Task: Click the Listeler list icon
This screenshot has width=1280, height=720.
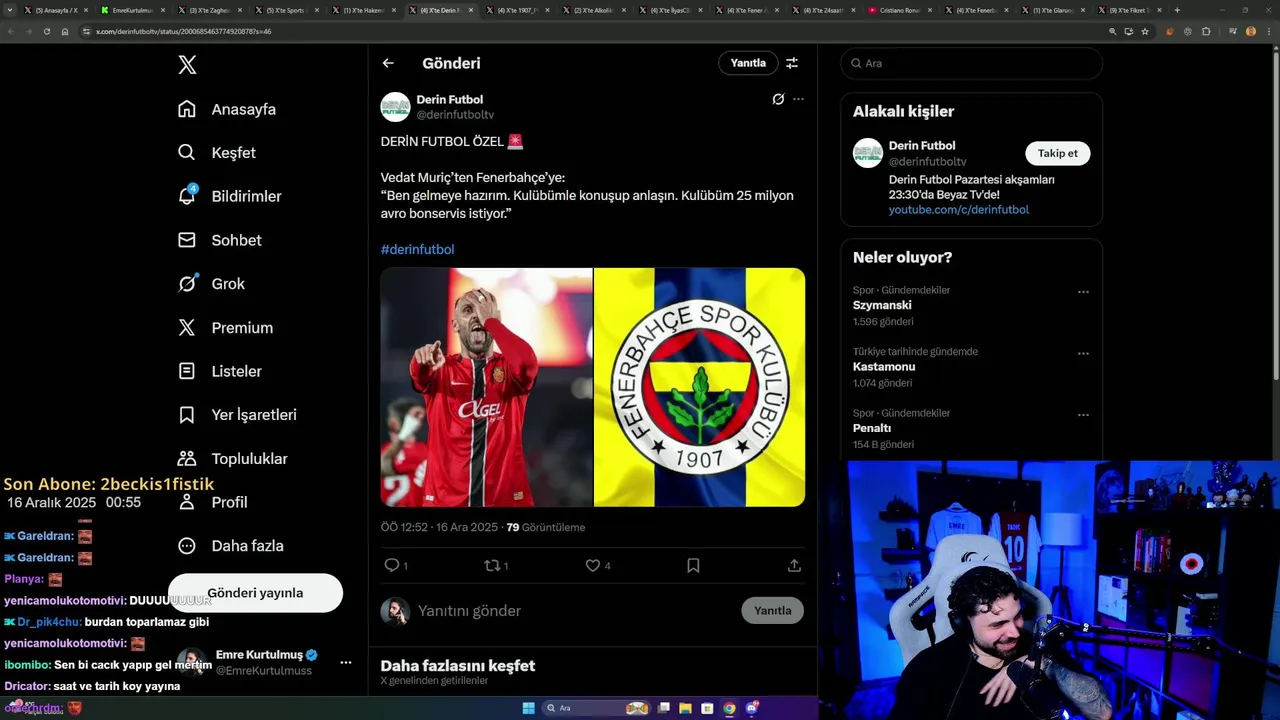Action: pos(187,371)
